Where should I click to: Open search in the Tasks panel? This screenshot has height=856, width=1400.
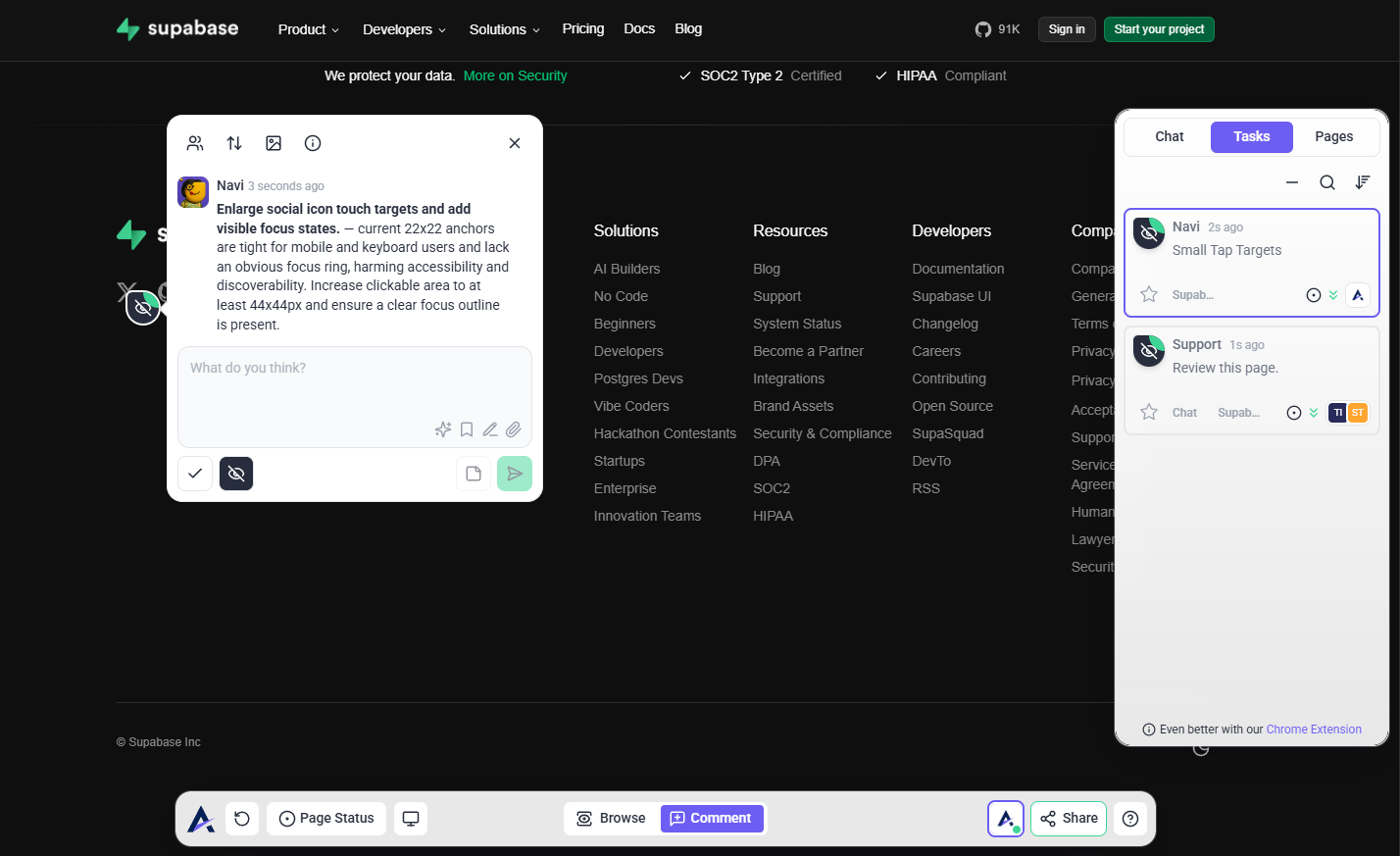1327,182
